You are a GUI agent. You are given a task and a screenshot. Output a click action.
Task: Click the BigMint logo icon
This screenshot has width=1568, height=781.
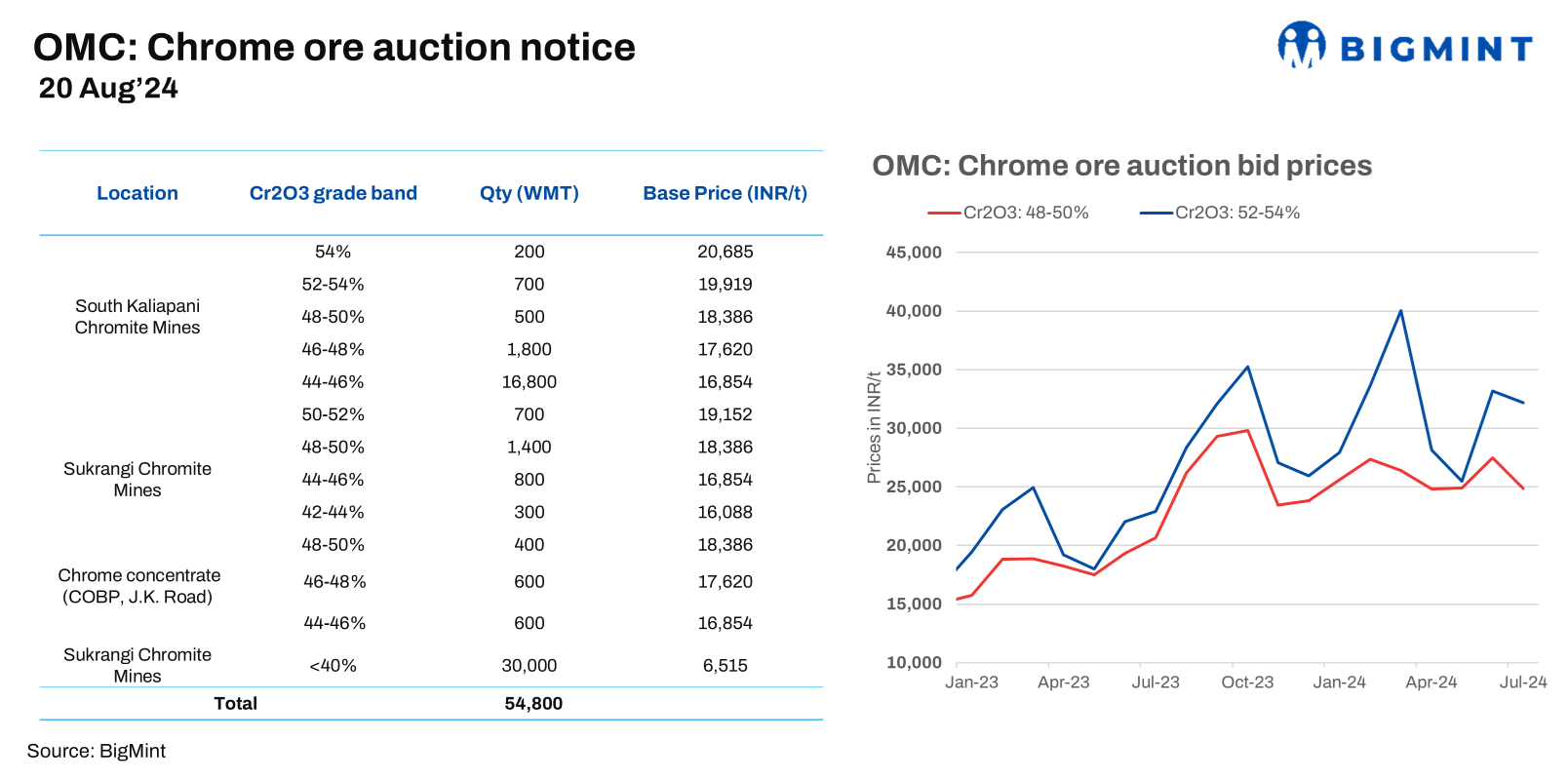pos(1301,45)
